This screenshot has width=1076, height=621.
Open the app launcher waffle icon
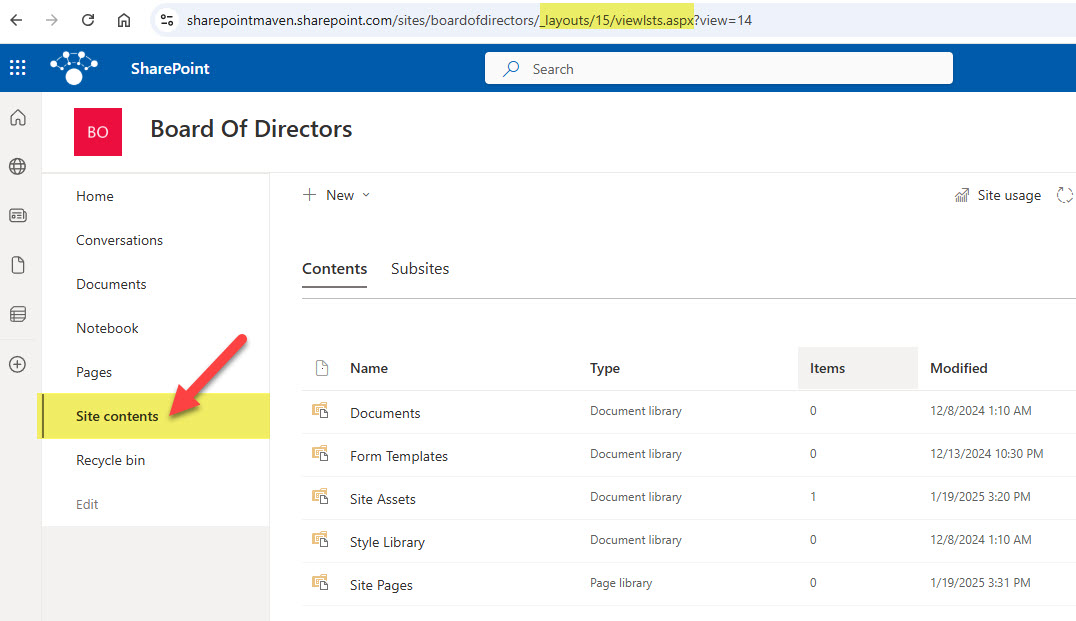[18, 67]
